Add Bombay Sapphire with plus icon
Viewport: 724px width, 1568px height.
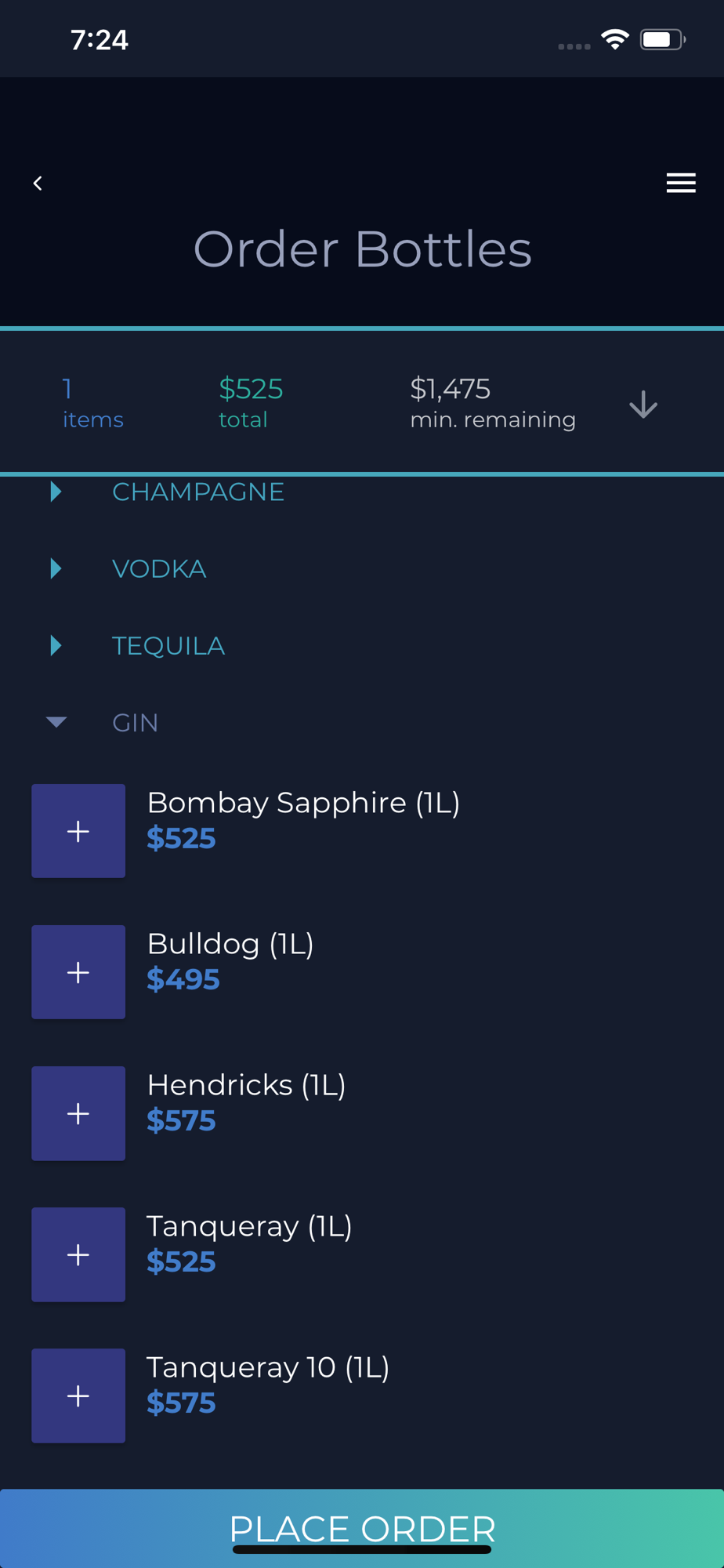click(78, 831)
